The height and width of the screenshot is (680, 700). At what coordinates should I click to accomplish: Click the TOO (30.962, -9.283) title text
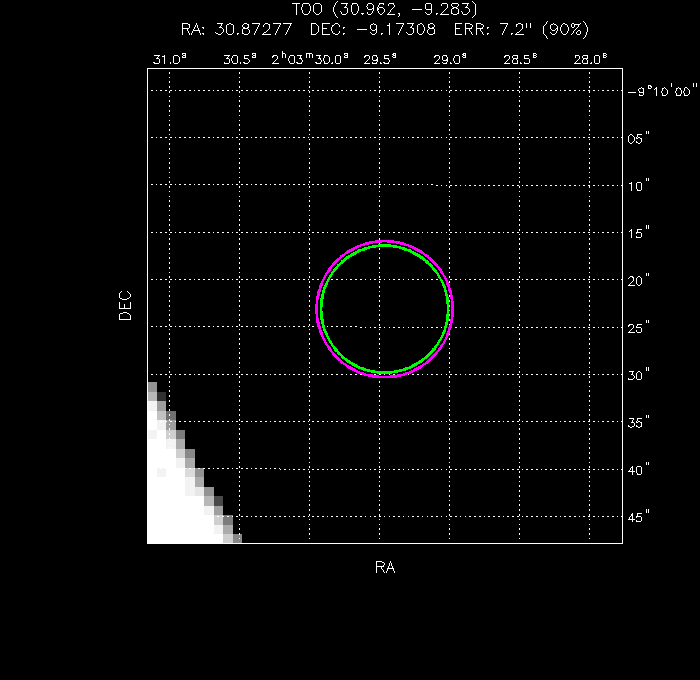click(x=384, y=9)
